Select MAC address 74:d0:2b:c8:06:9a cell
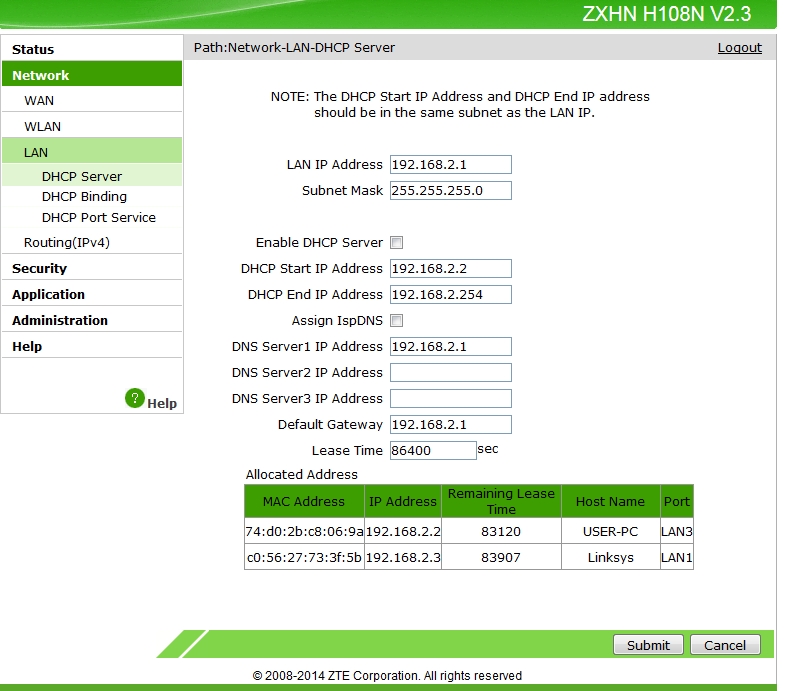This screenshot has height=691, width=789. pos(304,531)
